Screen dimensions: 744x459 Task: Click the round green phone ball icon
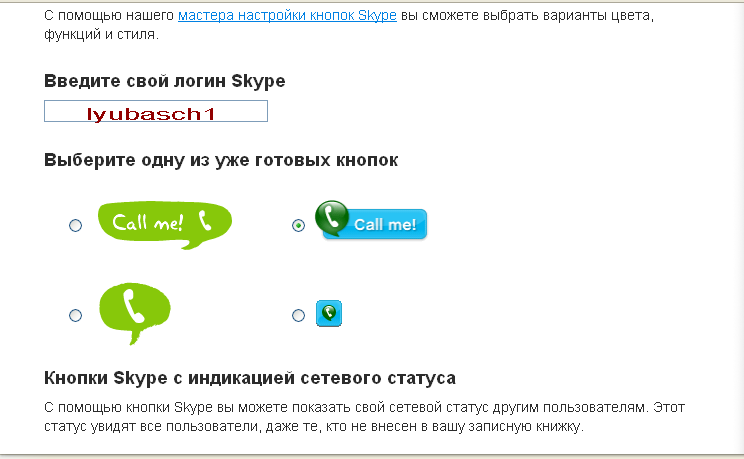coord(332,217)
